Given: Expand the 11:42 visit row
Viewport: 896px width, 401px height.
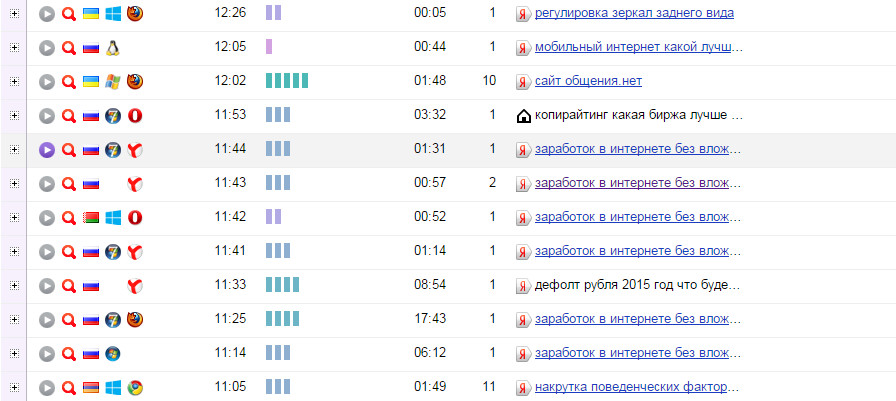Looking at the screenshot, I should click(14, 218).
